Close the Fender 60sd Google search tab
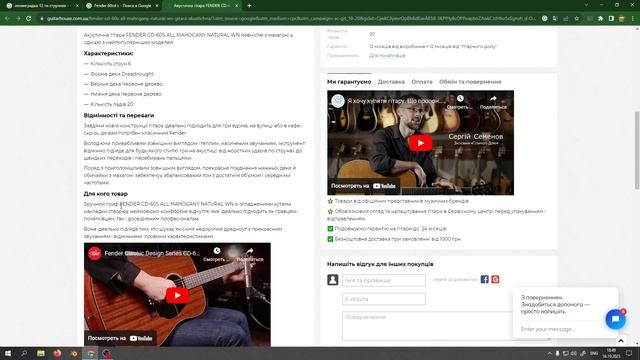The height and width of the screenshot is (360, 640). (x=157, y=6)
